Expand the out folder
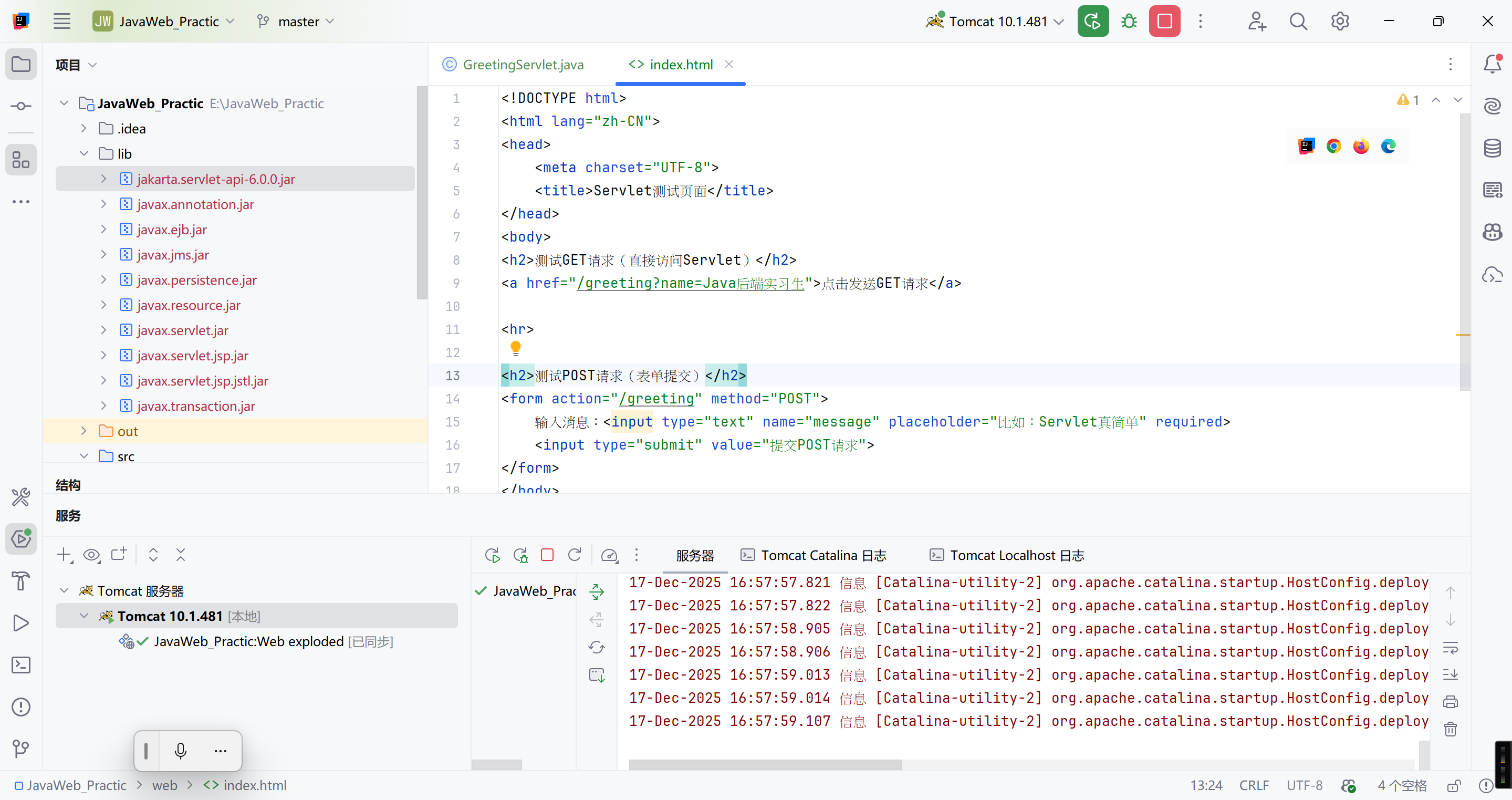This screenshot has width=1512, height=800. click(84, 431)
